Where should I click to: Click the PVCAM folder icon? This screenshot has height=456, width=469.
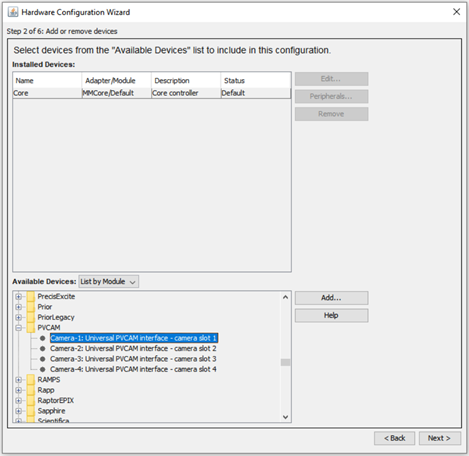coord(31,328)
